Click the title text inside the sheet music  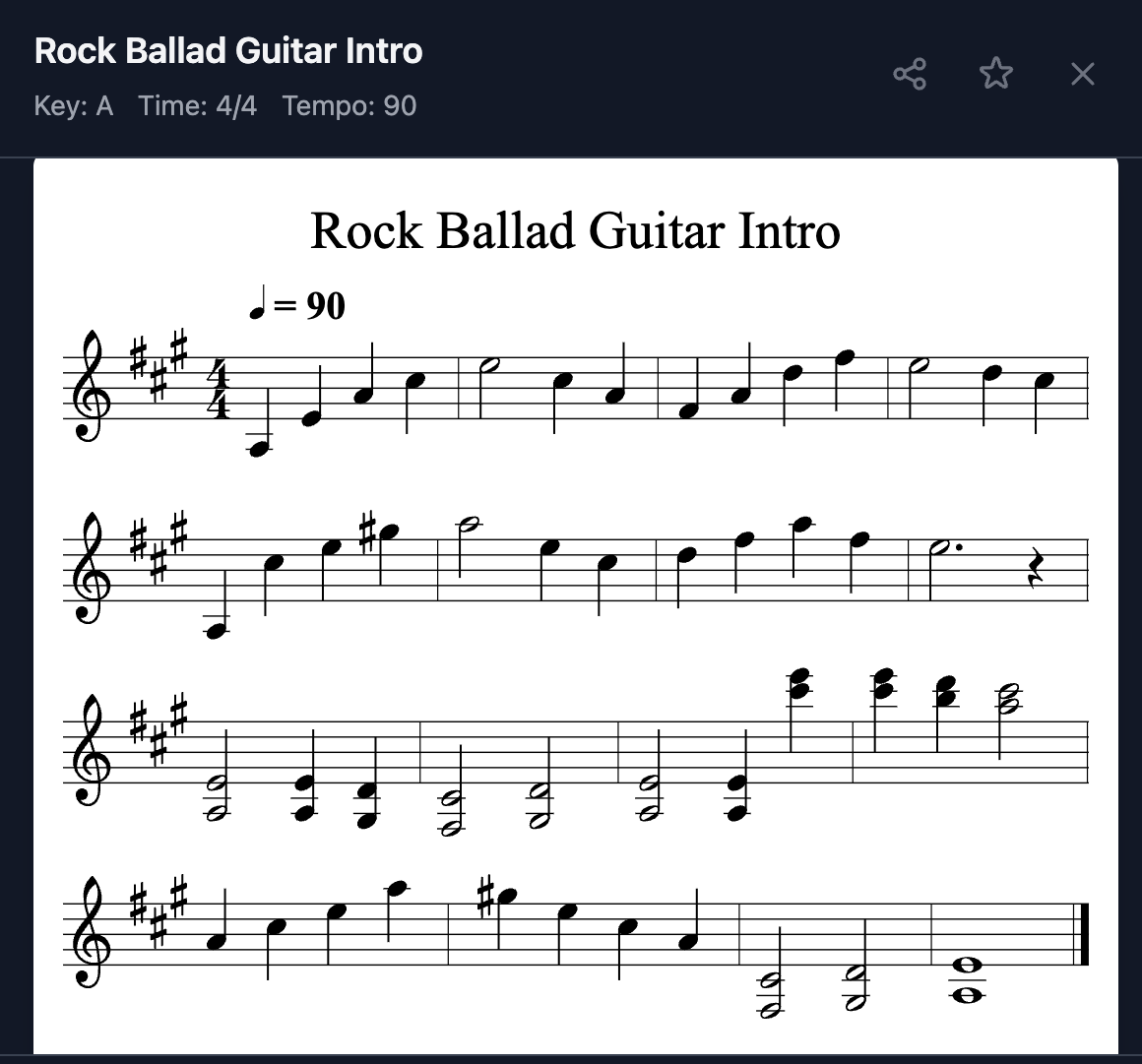point(575,230)
